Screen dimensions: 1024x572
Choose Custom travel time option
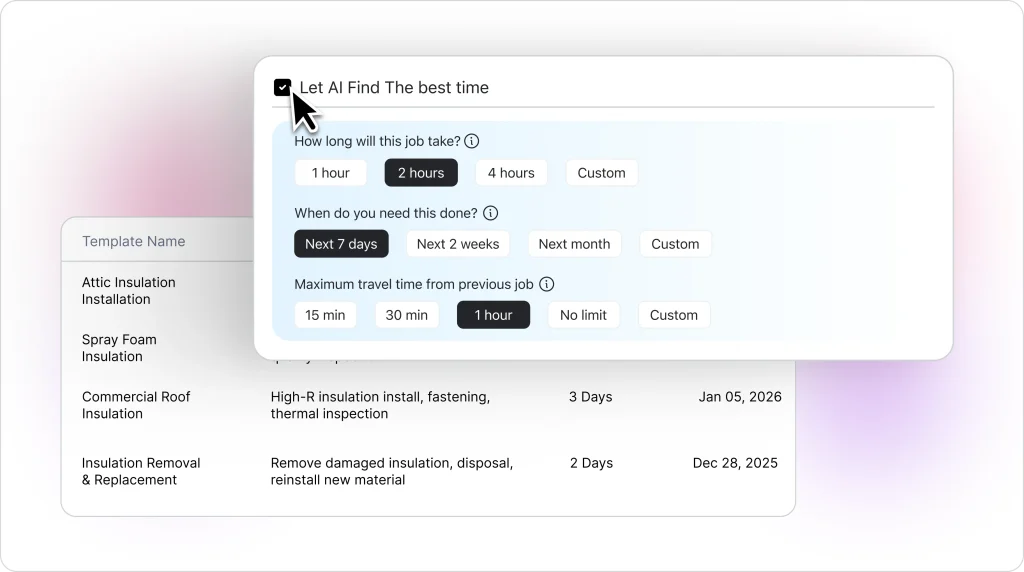[674, 315]
